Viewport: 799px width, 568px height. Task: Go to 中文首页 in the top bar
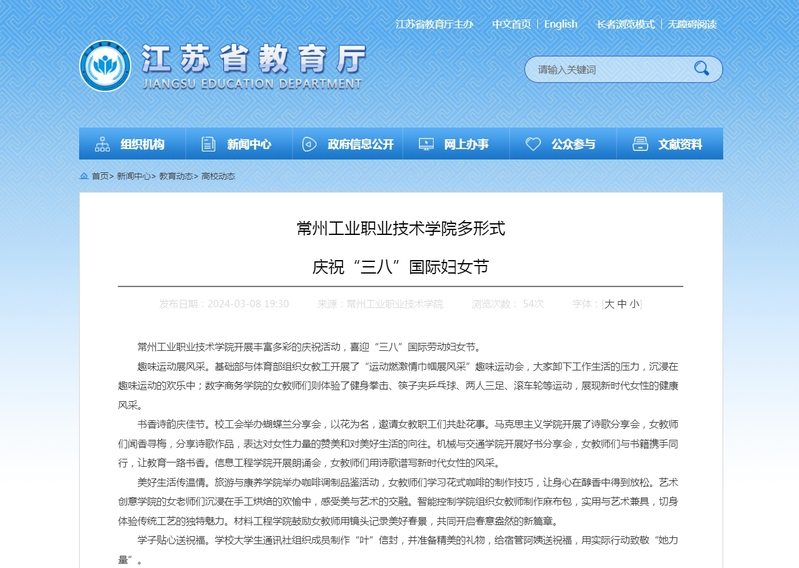click(511, 24)
